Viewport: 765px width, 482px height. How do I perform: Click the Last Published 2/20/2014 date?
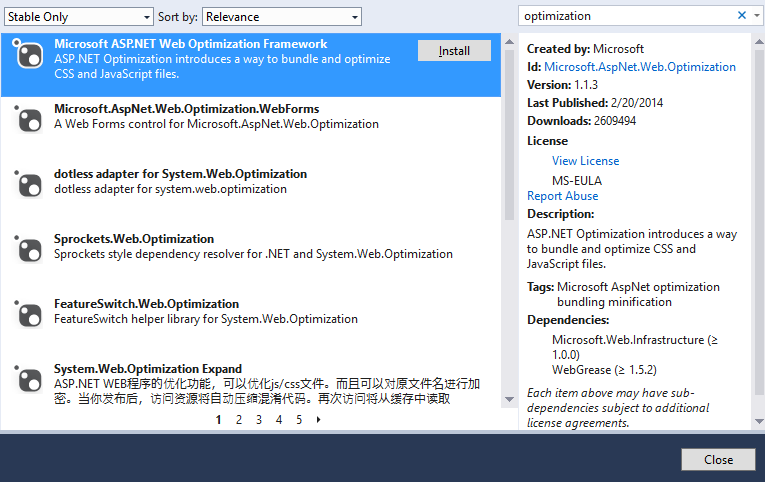(637, 103)
